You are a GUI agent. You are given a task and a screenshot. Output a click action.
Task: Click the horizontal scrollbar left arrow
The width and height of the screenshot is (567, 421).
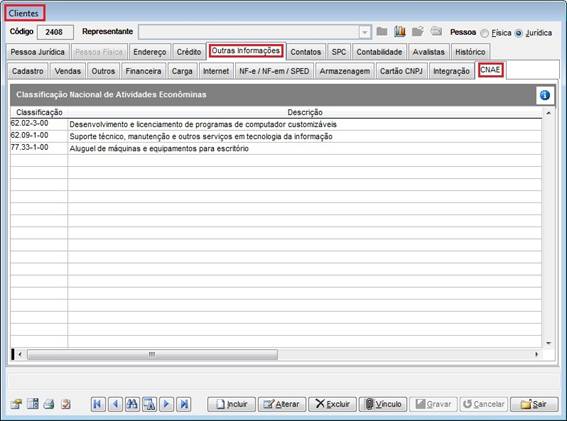tap(20, 354)
